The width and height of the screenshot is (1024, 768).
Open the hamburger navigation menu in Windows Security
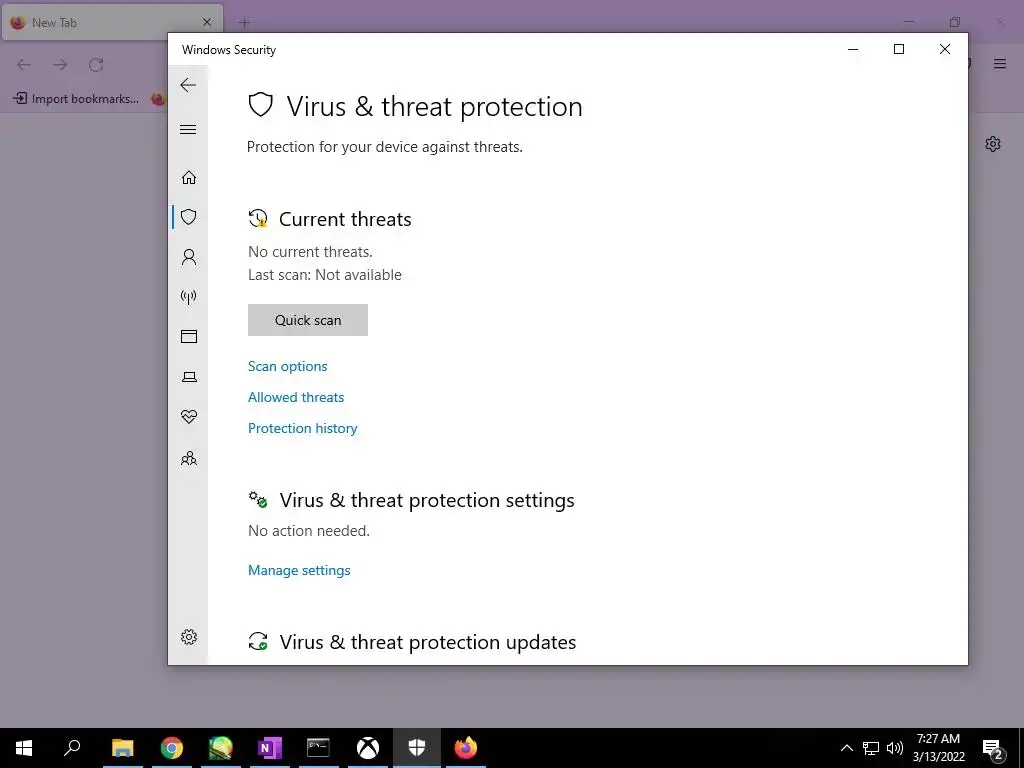pyautogui.click(x=188, y=129)
